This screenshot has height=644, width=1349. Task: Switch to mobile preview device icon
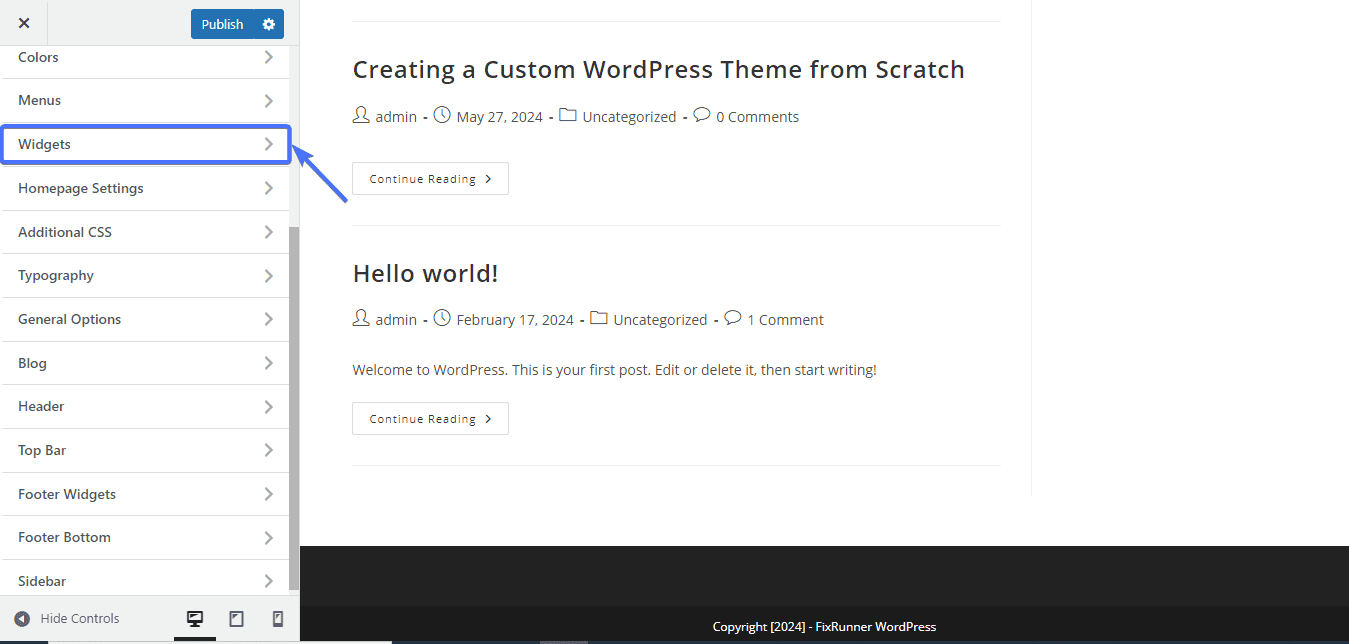(x=278, y=620)
